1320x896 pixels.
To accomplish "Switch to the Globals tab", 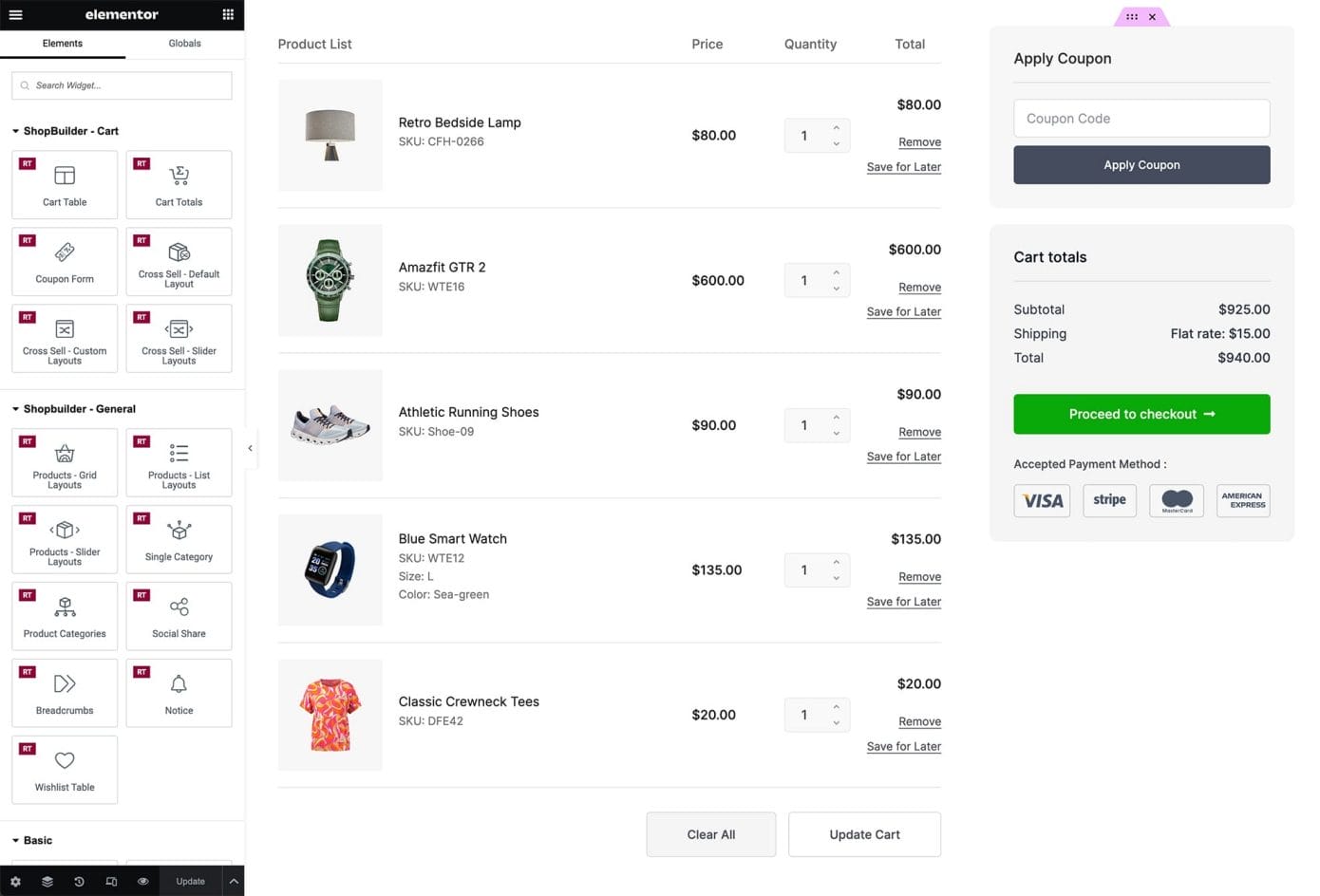I will [x=184, y=43].
